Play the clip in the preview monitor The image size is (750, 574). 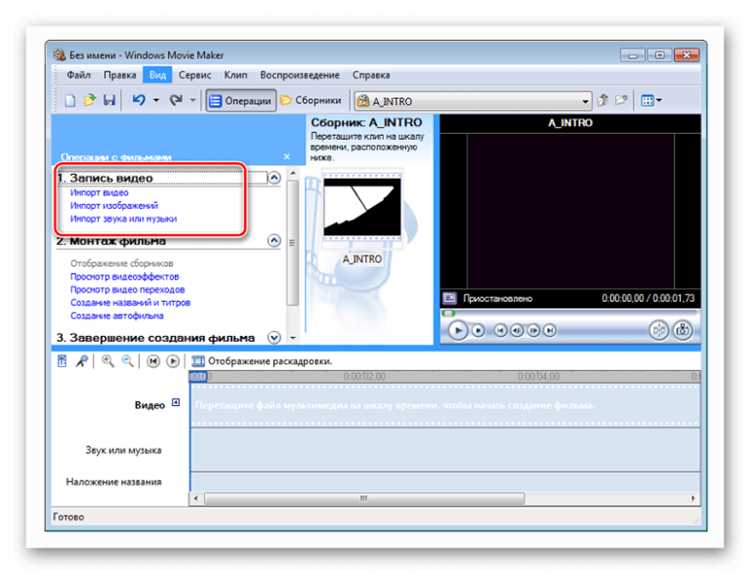click(458, 330)
